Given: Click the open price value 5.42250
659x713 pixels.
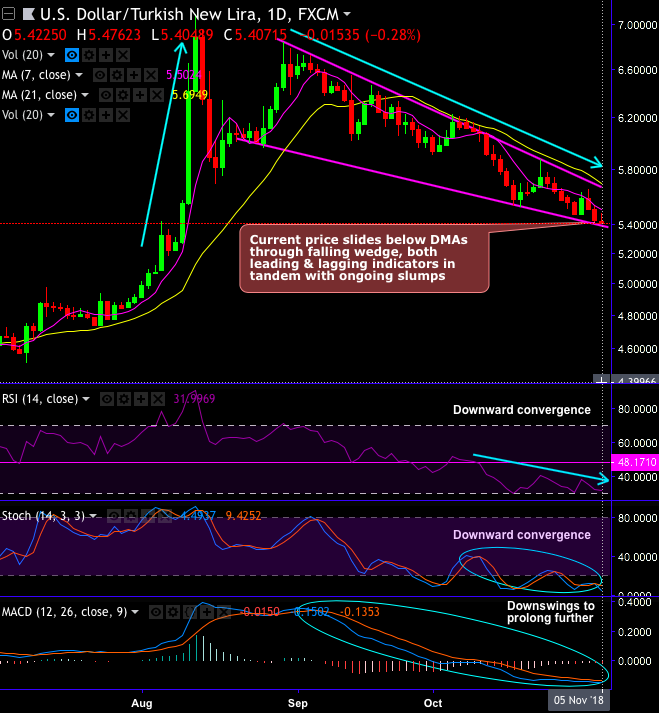Looking at the screenshot, I should 40,35.
